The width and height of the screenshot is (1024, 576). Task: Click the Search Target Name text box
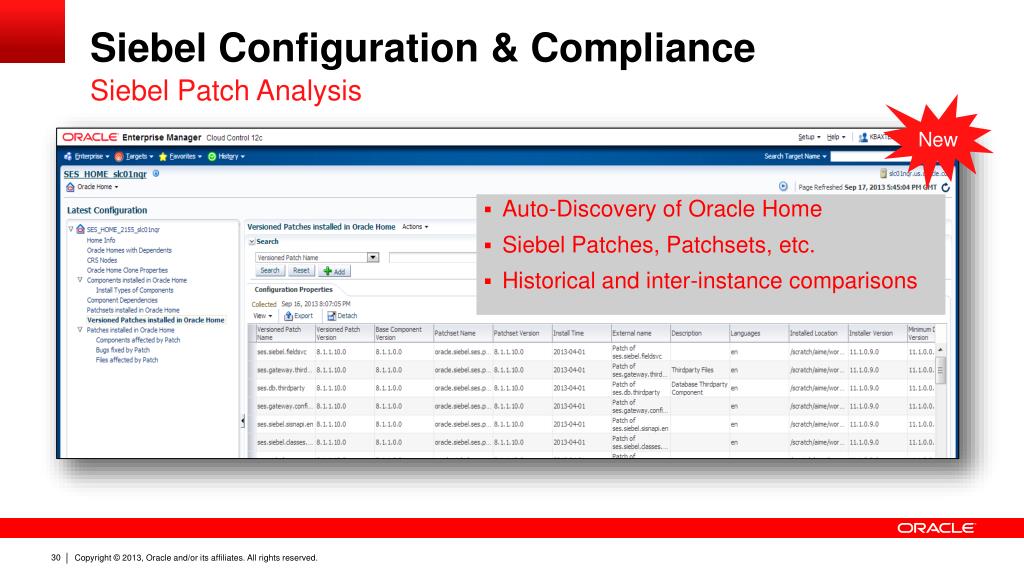click(859, 157)
